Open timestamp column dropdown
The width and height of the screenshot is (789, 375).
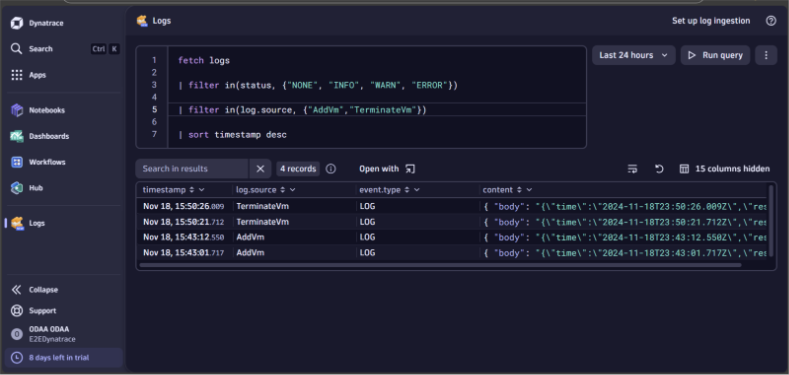click(x=202, y=190)
